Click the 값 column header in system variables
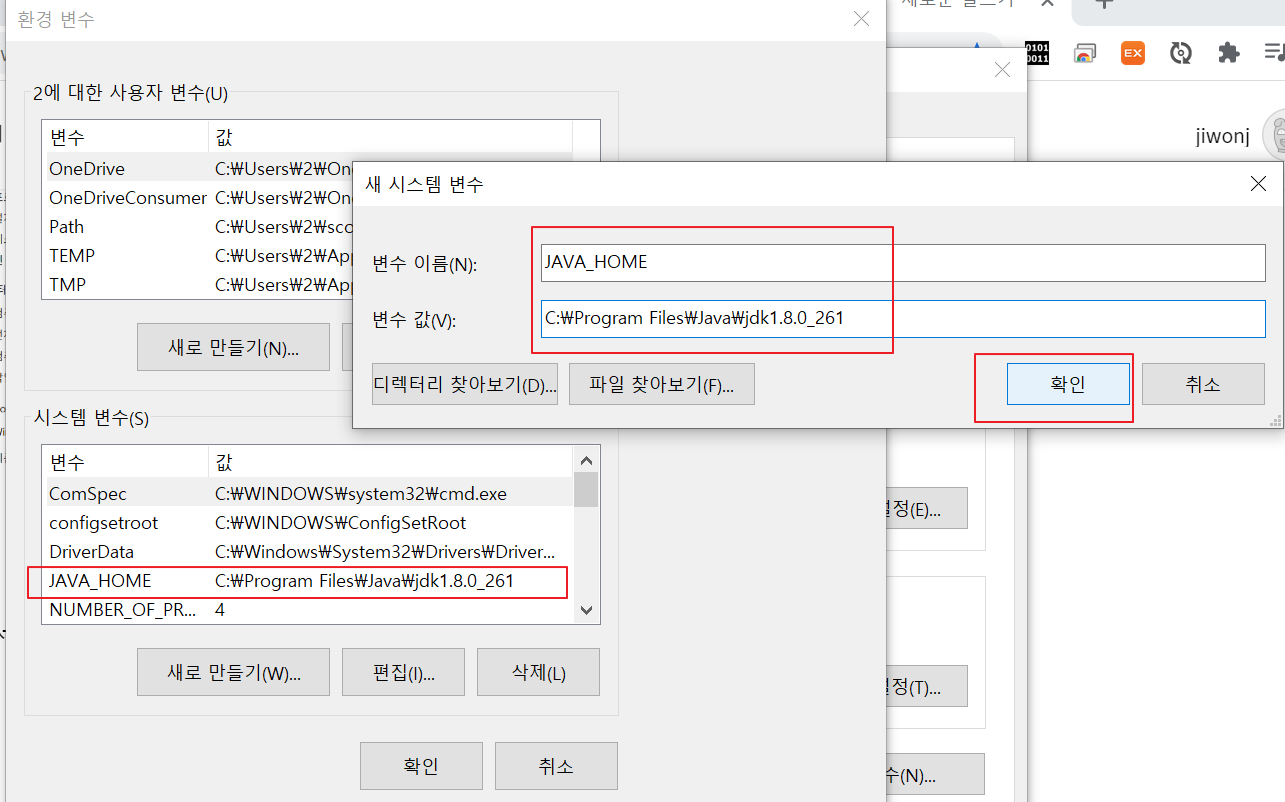 tap(390, 462)
